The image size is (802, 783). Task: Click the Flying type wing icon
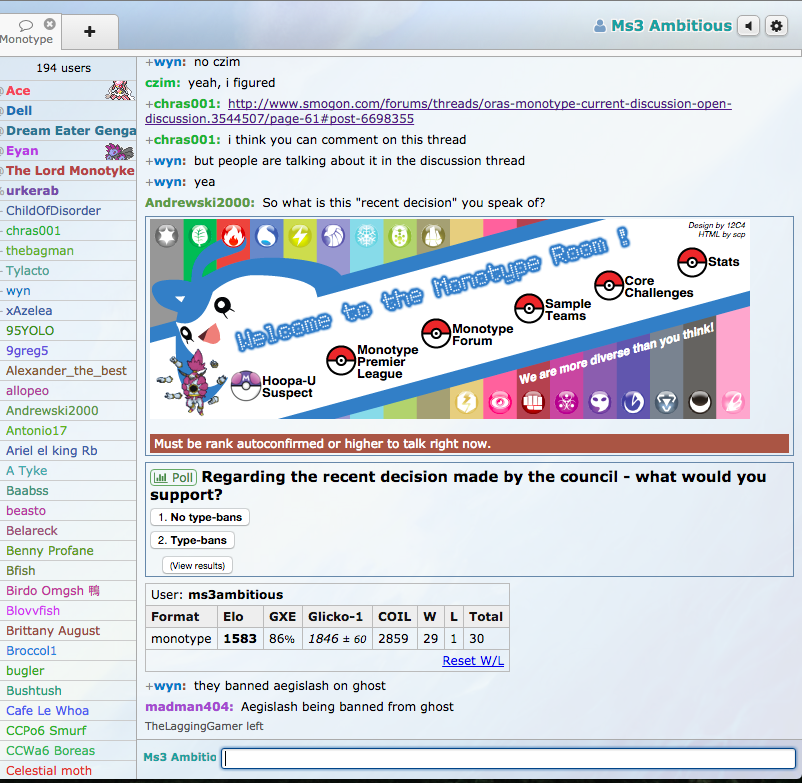[333, 236]
